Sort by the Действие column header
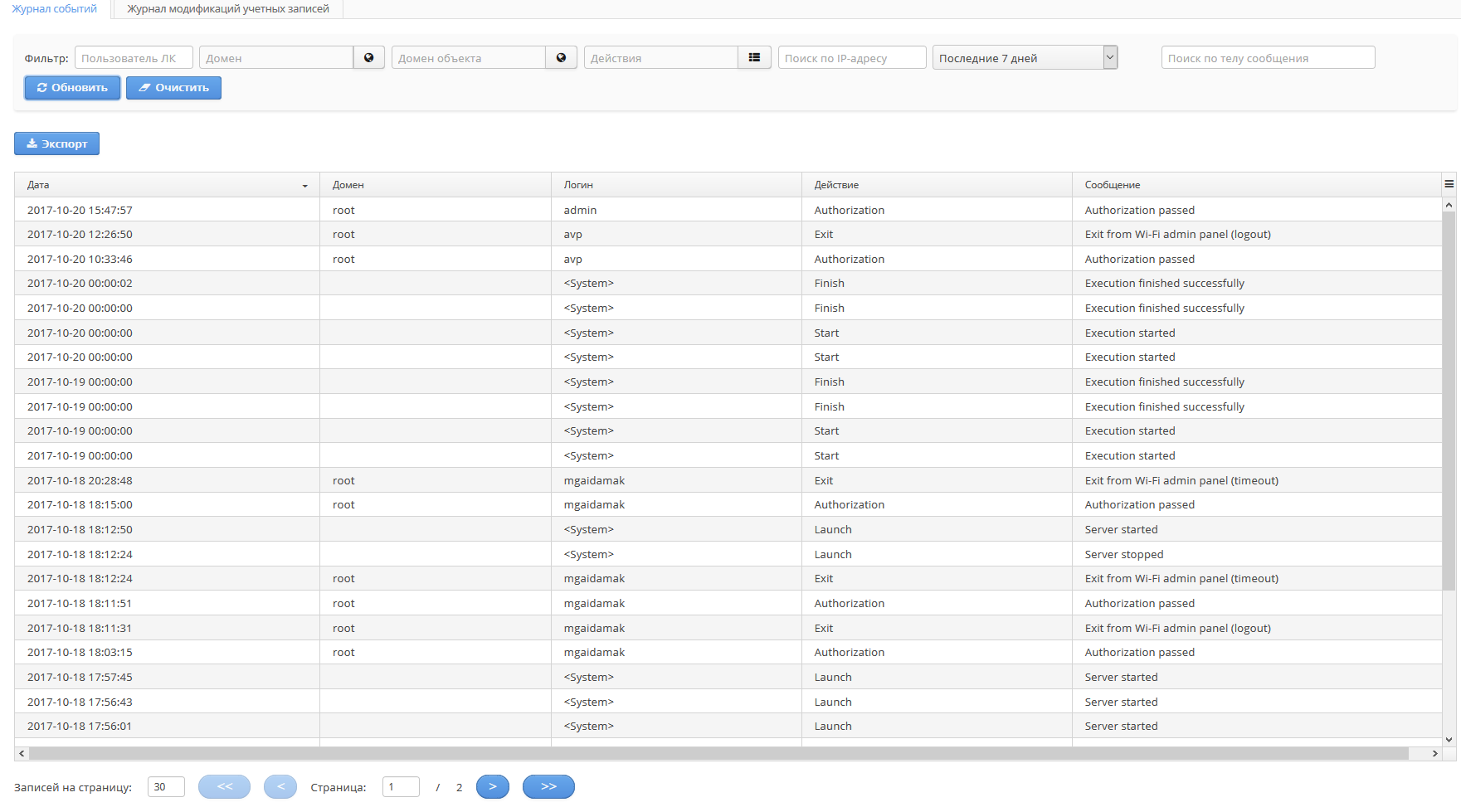 (937, 185)
